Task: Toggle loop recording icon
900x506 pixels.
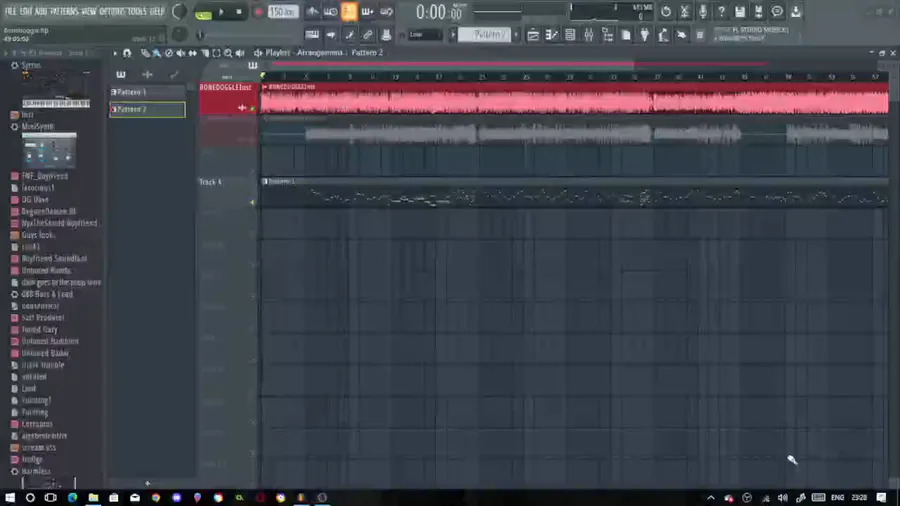Action: click(386, 11)
